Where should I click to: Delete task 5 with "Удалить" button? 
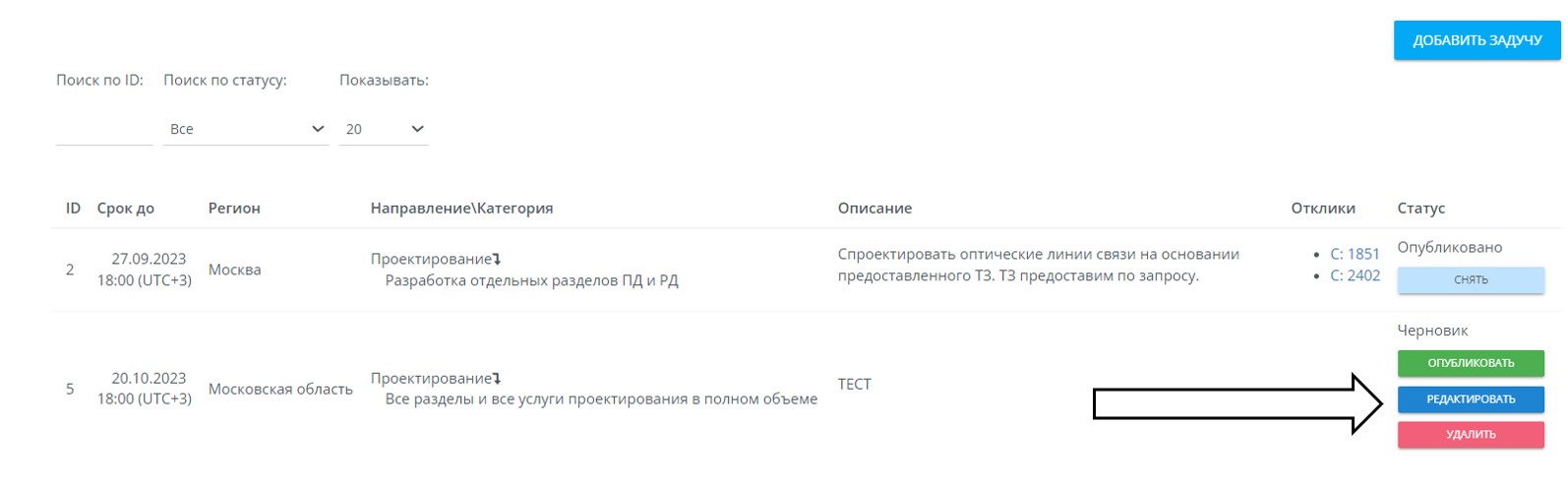coord(1471,435)
